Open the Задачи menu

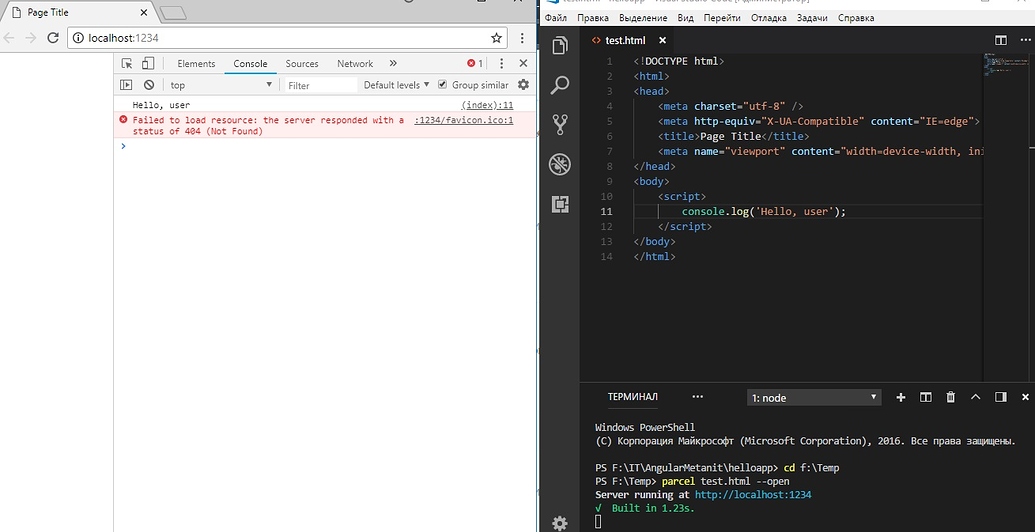[x=812, y=18]
